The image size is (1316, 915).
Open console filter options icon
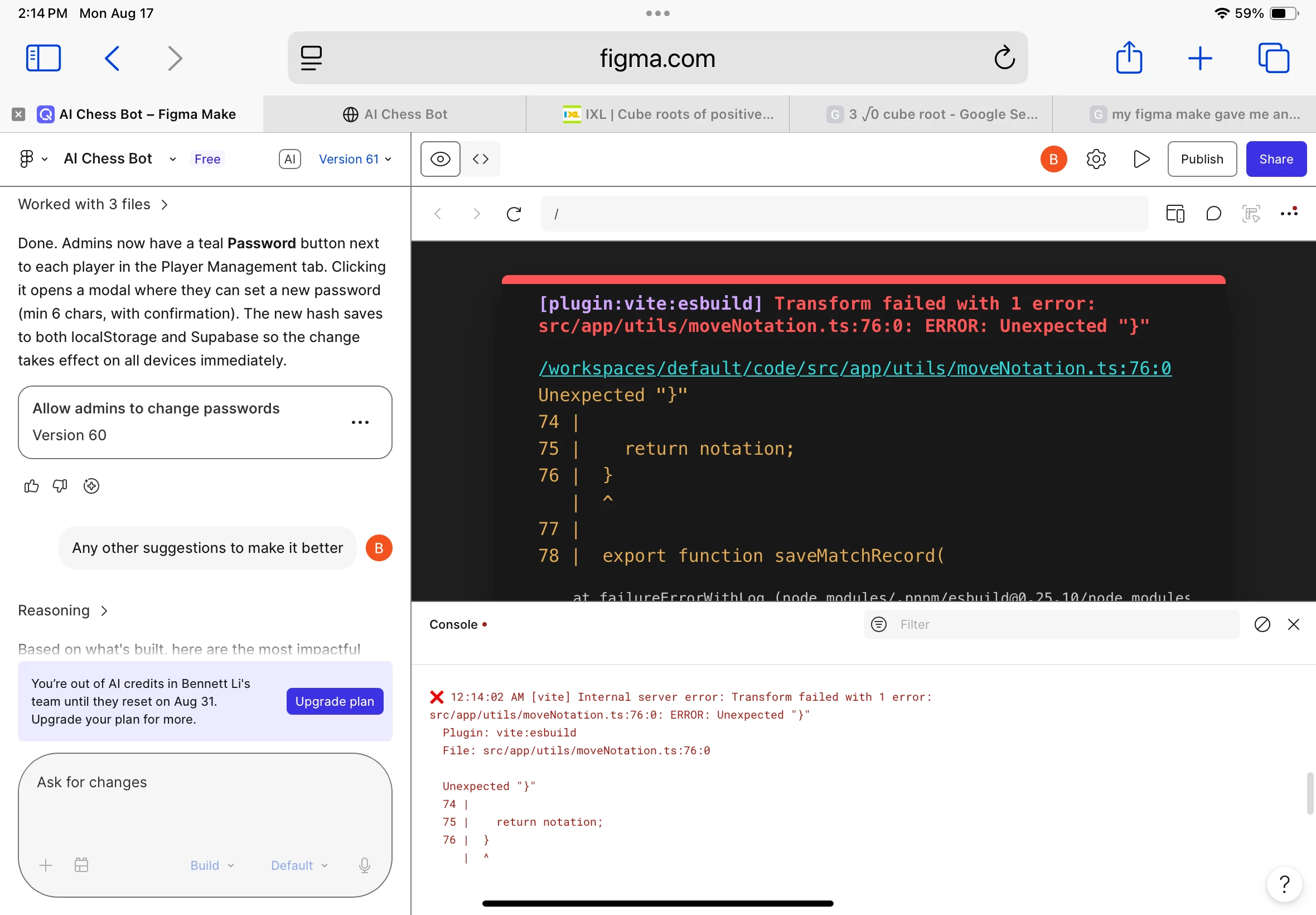pyautogui.click(x=878, y=624)
